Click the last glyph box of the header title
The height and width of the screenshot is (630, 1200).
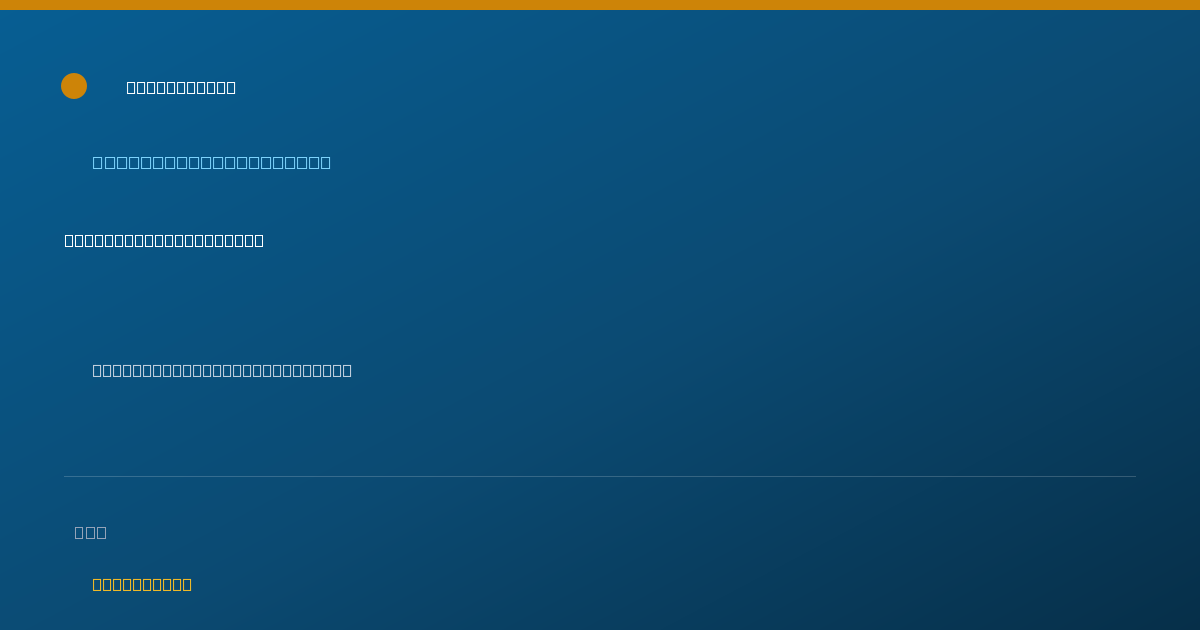click(x=231, y=87)
